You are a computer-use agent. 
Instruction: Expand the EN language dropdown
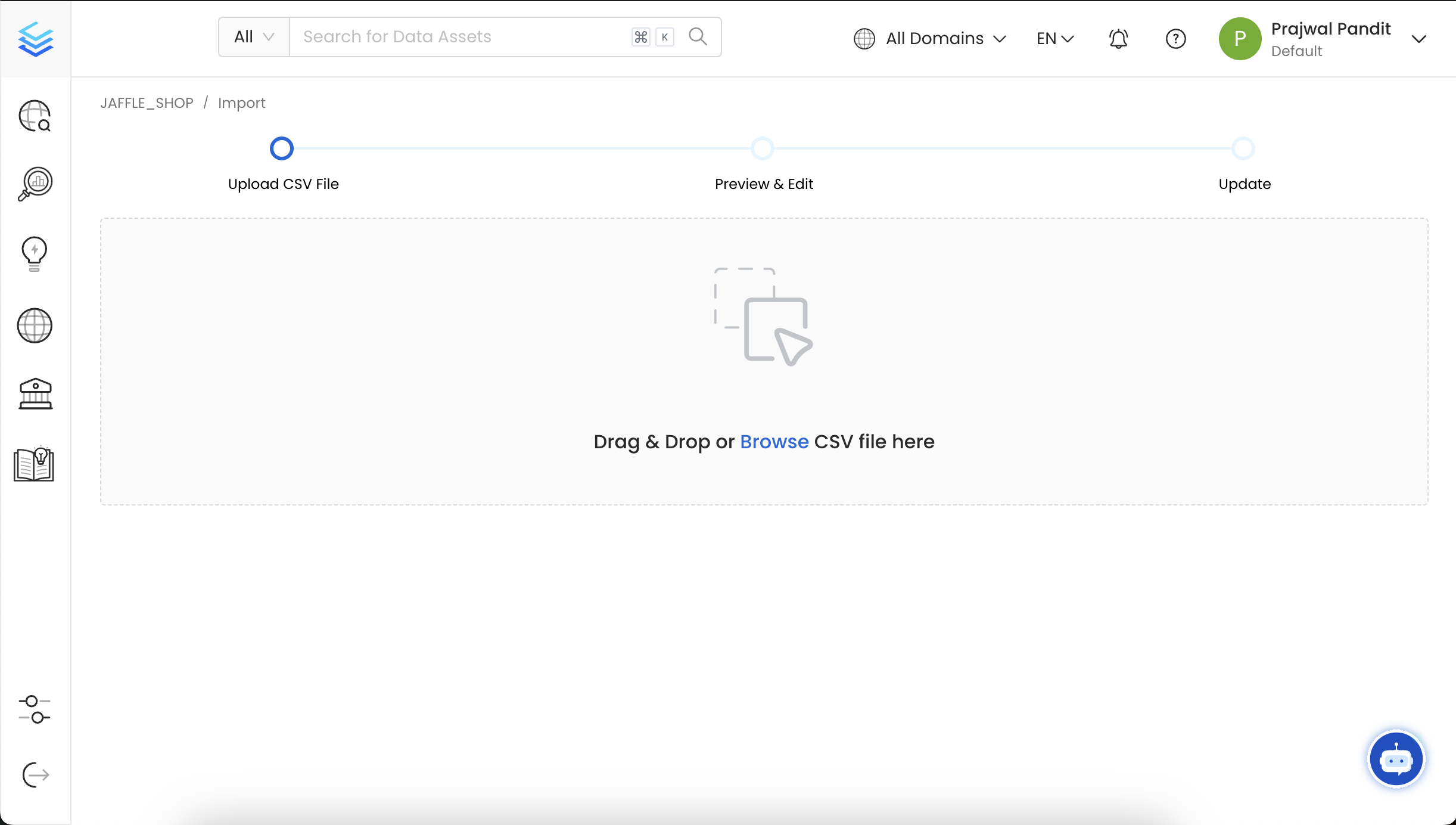tap(1054, 38)
